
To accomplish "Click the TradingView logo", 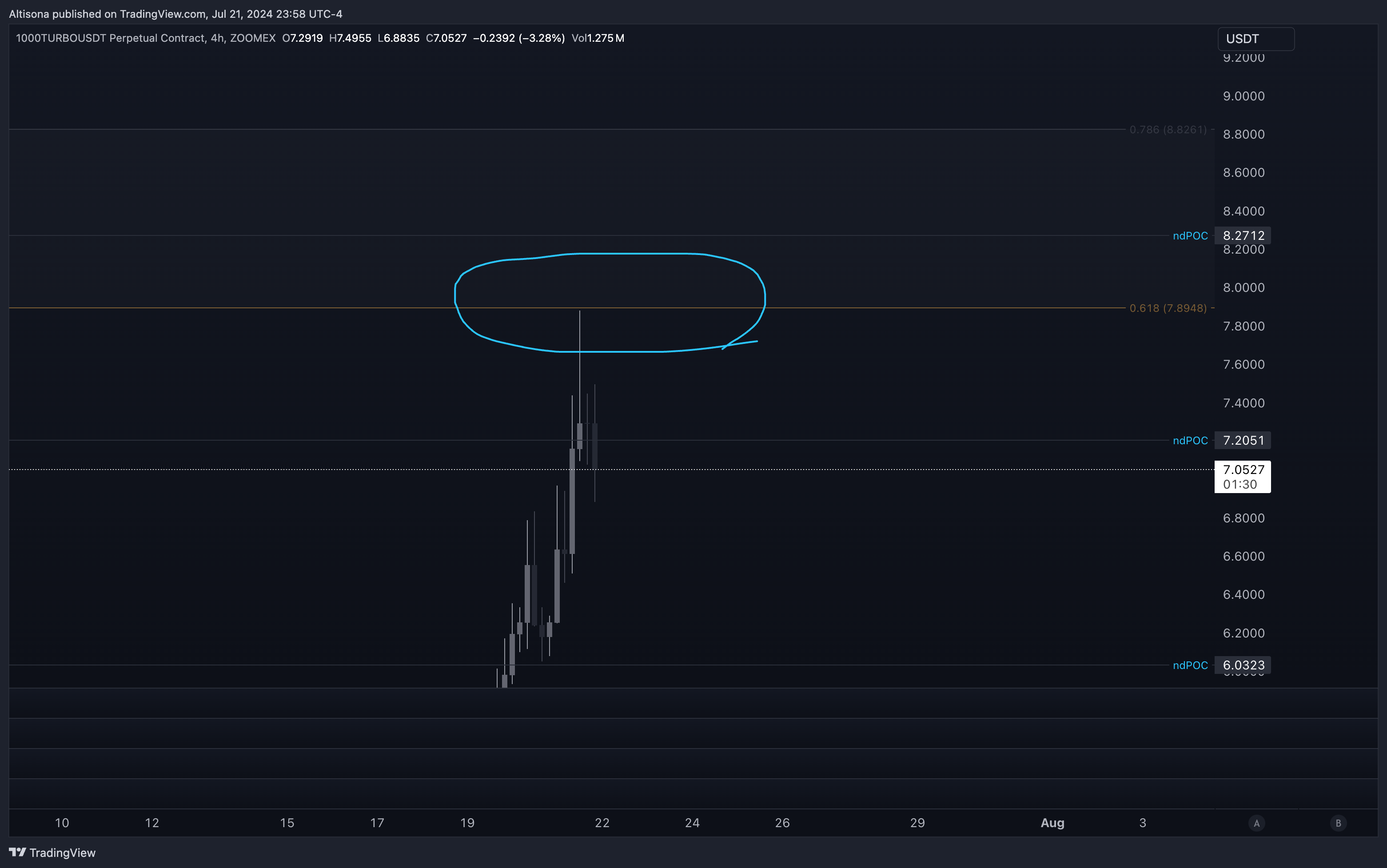I will tap(52, 852).
